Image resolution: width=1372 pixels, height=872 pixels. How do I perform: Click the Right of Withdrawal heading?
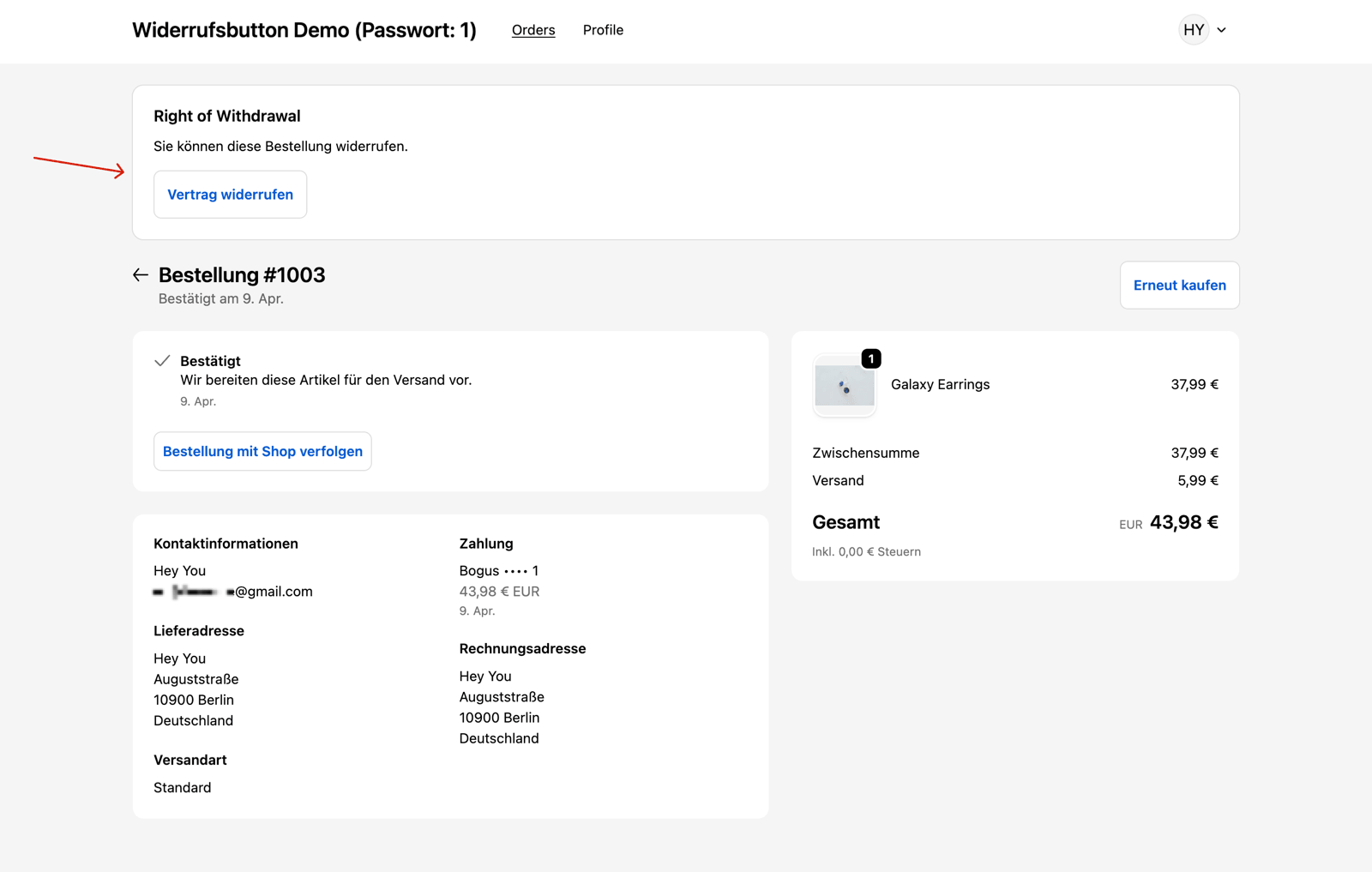pos(227,116)
